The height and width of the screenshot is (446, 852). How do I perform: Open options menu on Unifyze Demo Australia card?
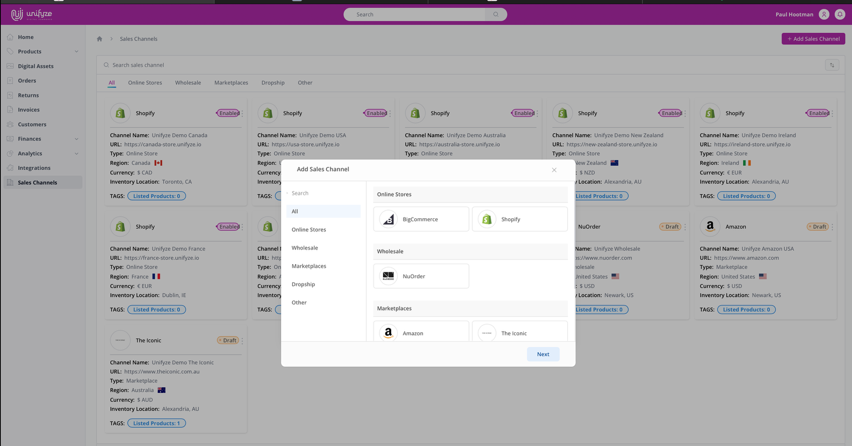pyautogui.click(x=537, y=114)
